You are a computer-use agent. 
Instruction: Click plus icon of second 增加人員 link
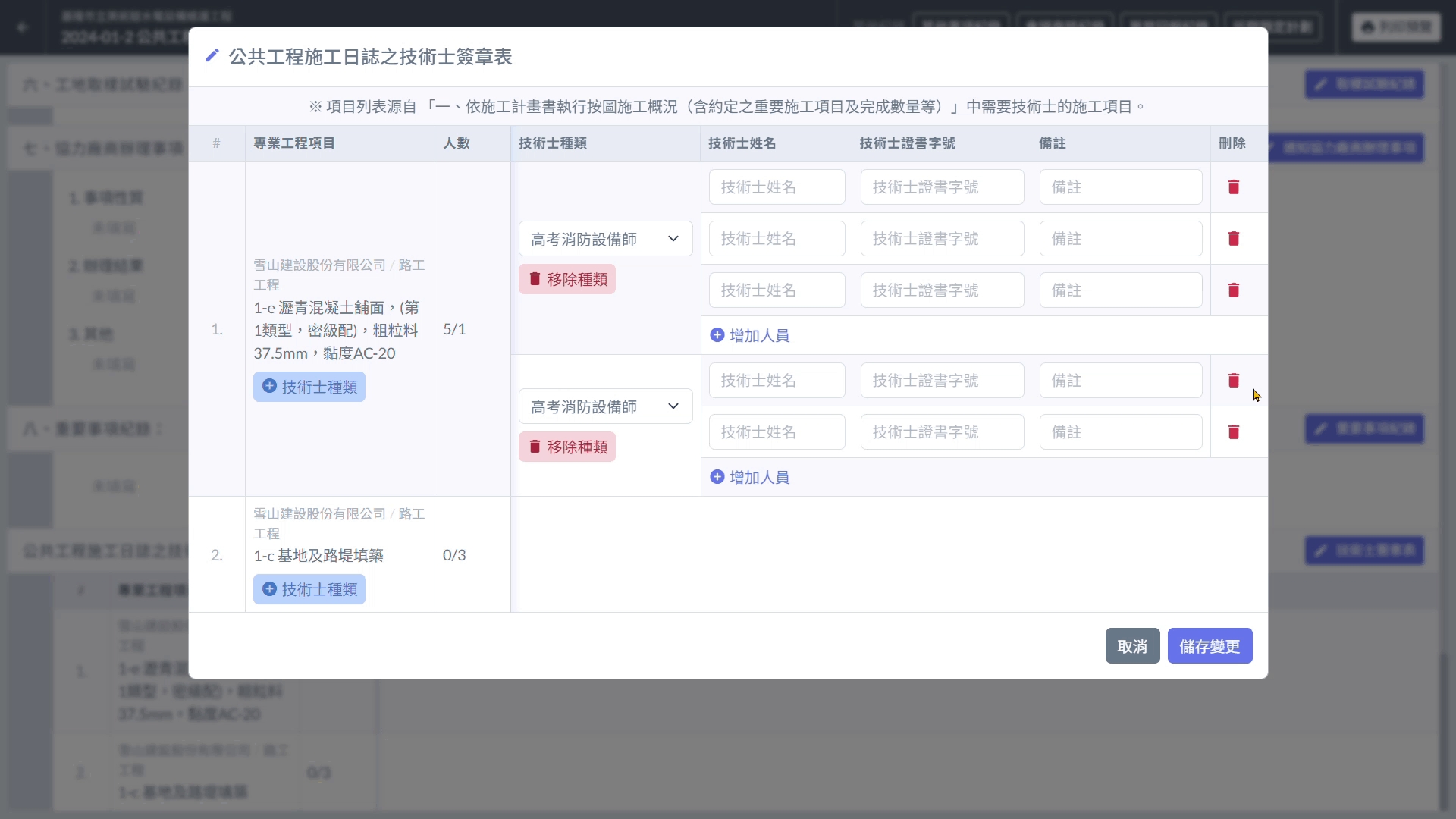coord(717,476)
